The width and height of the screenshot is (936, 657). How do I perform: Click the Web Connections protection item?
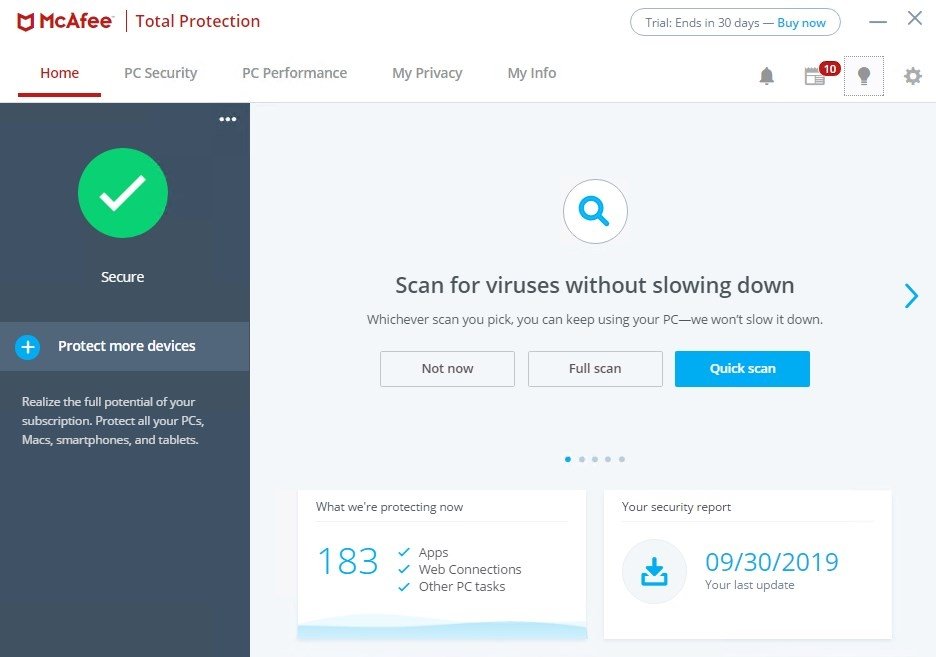470,569
